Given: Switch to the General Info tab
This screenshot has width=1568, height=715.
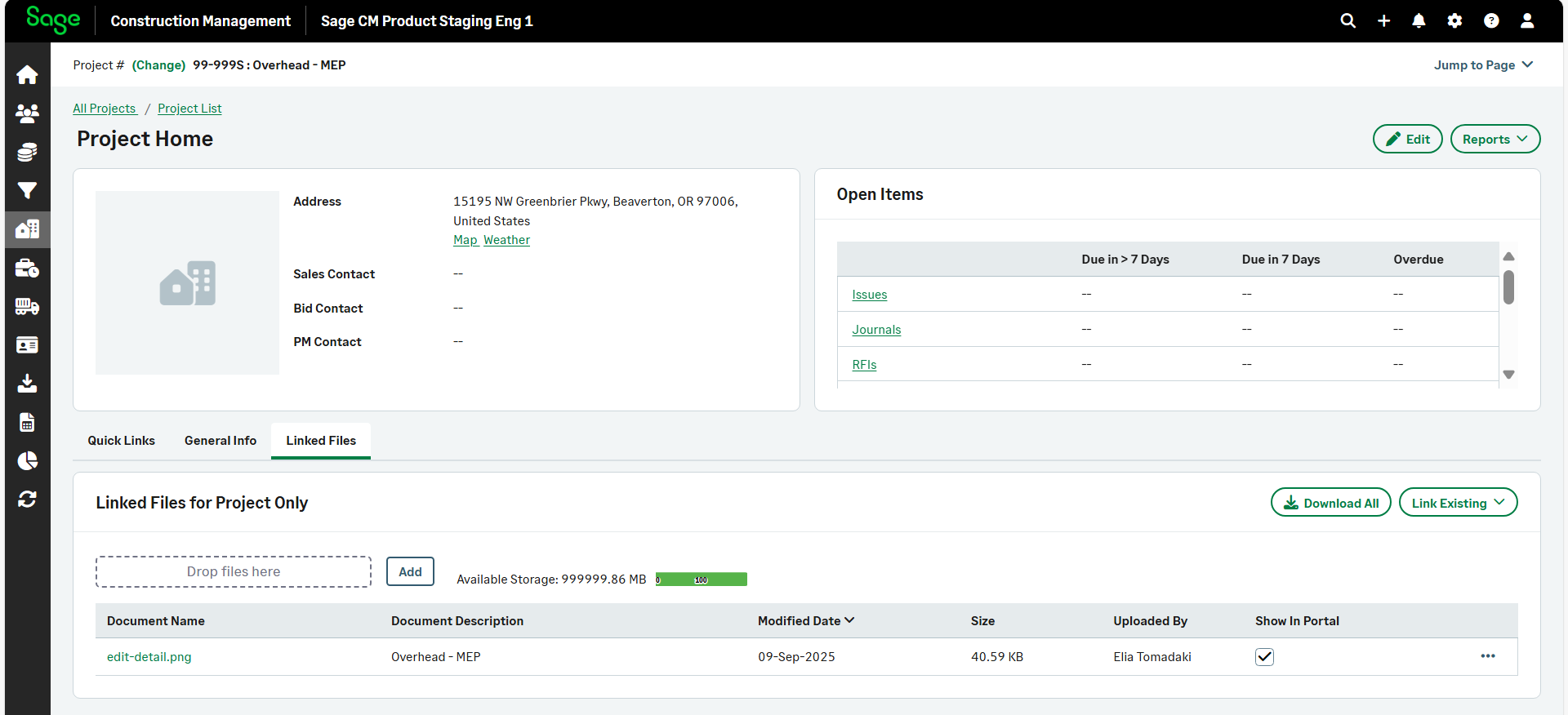Looking at the screenshot, I should (x=220, y=441).
